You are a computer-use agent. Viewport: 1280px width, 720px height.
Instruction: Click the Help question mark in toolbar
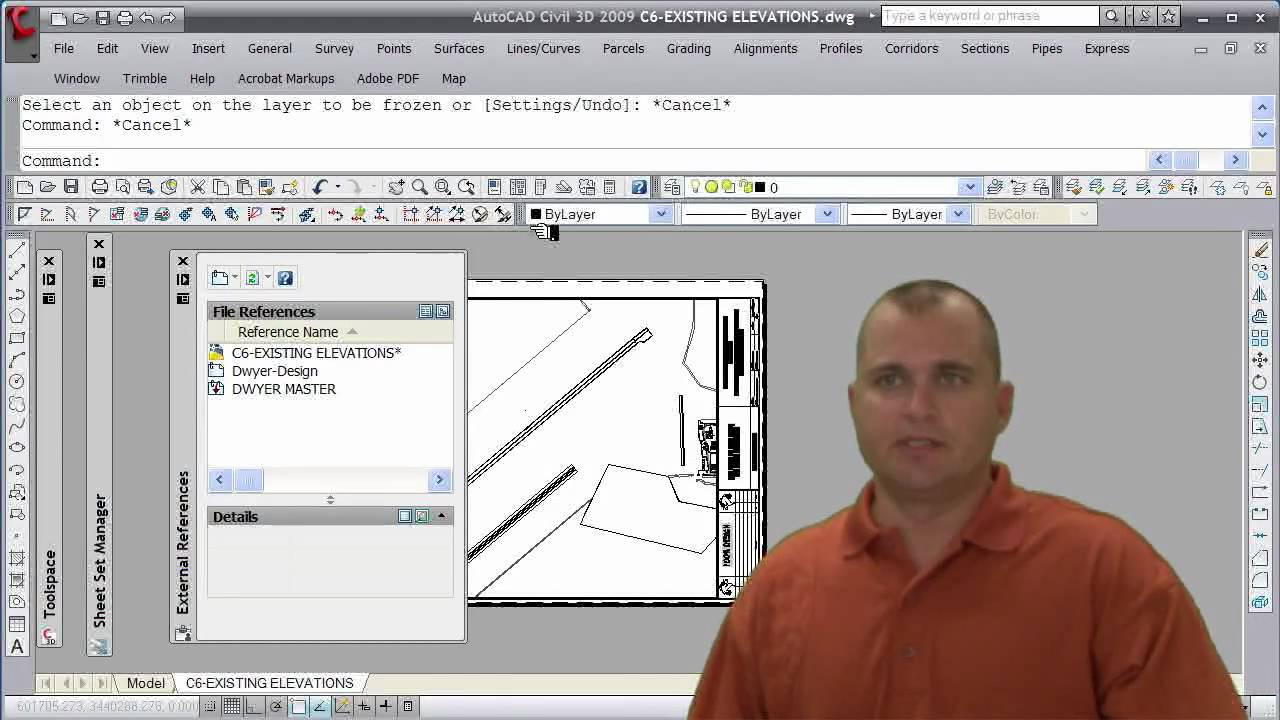639,187
